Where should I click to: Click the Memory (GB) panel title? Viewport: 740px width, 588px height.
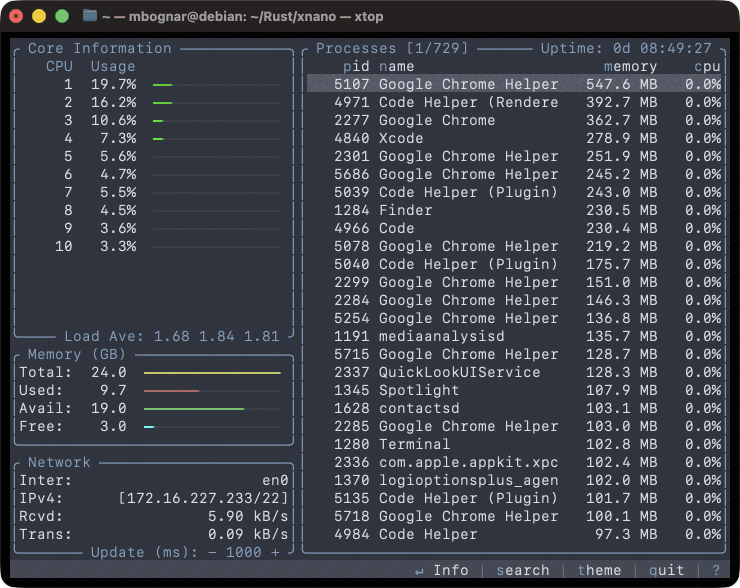pos(77,354)
